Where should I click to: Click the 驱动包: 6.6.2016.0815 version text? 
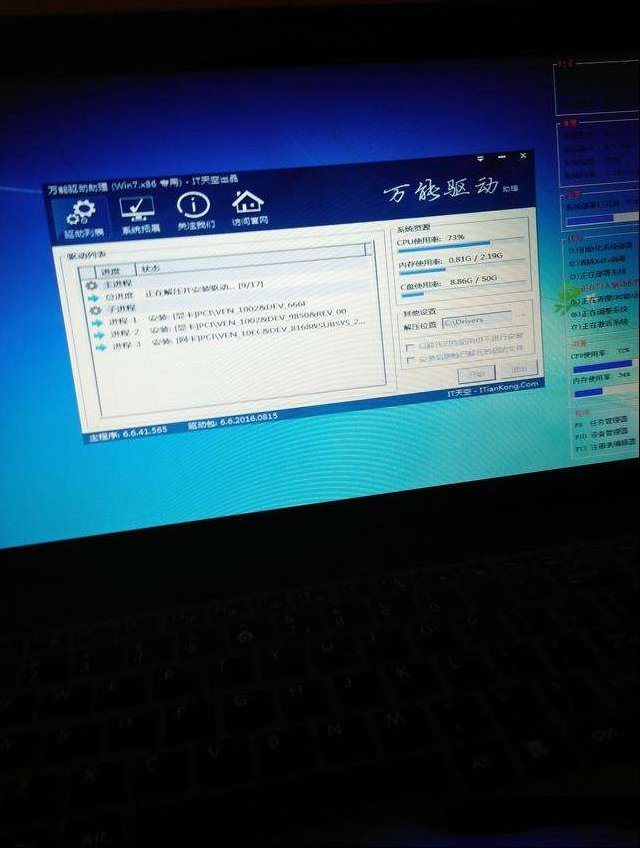coord(233,422)
